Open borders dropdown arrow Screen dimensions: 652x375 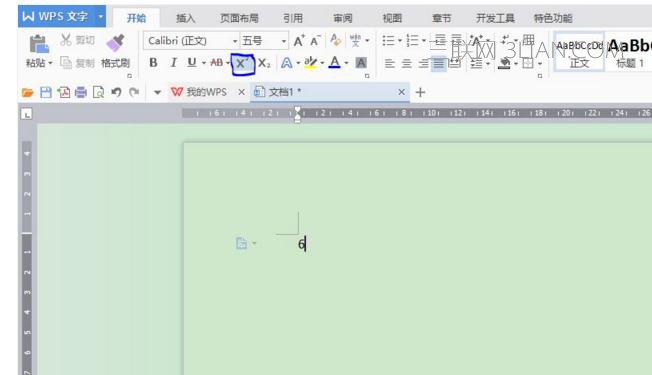pyautogui.click(x=540, y=64)
